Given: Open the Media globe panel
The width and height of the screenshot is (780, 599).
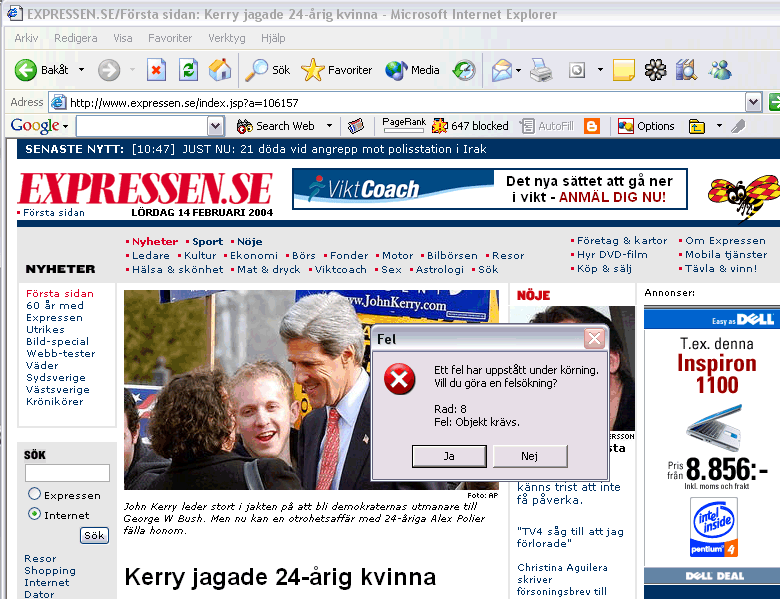Looking at the screenshot, I should tap(412, 70).
